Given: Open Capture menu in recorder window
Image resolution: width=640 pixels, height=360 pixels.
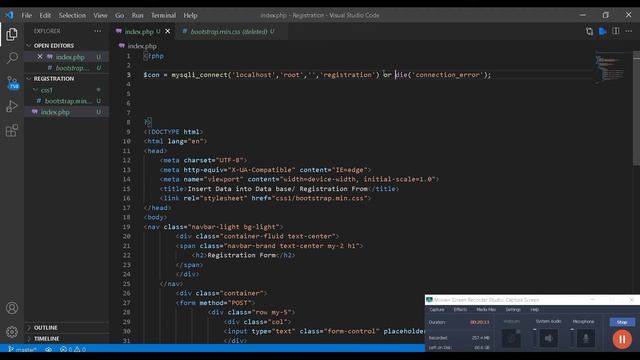Looking at the screenshot, I should (437, 309).
